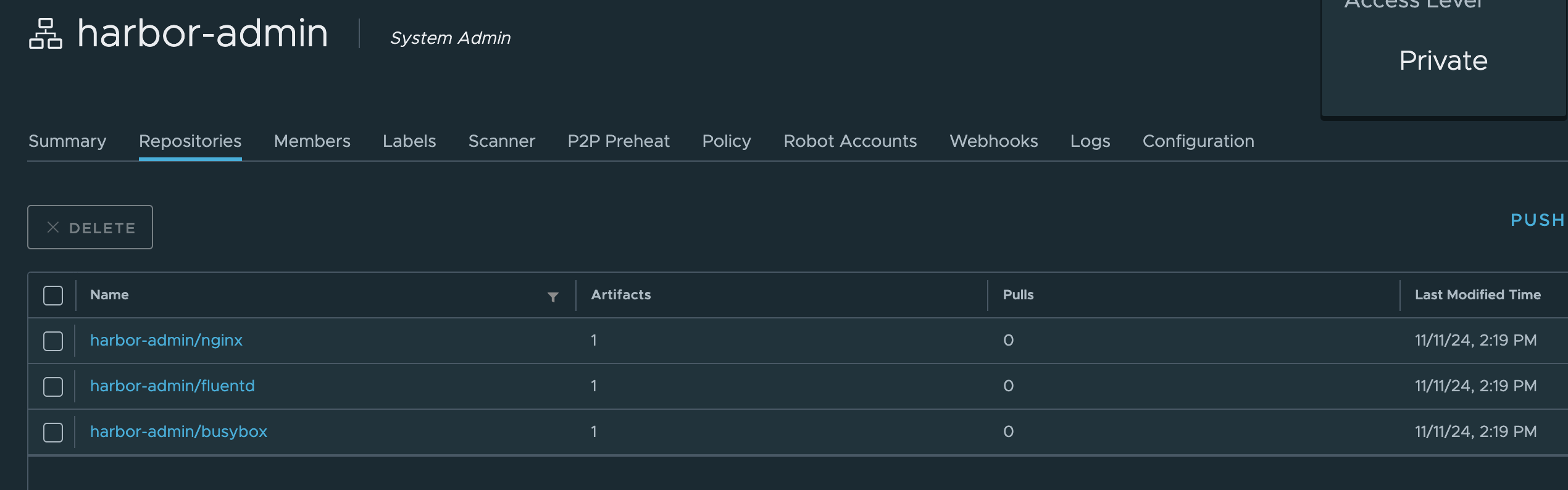1568x490 pixels.
Task: Switch to the P2P Preheat tab
Action: [619, 141]
